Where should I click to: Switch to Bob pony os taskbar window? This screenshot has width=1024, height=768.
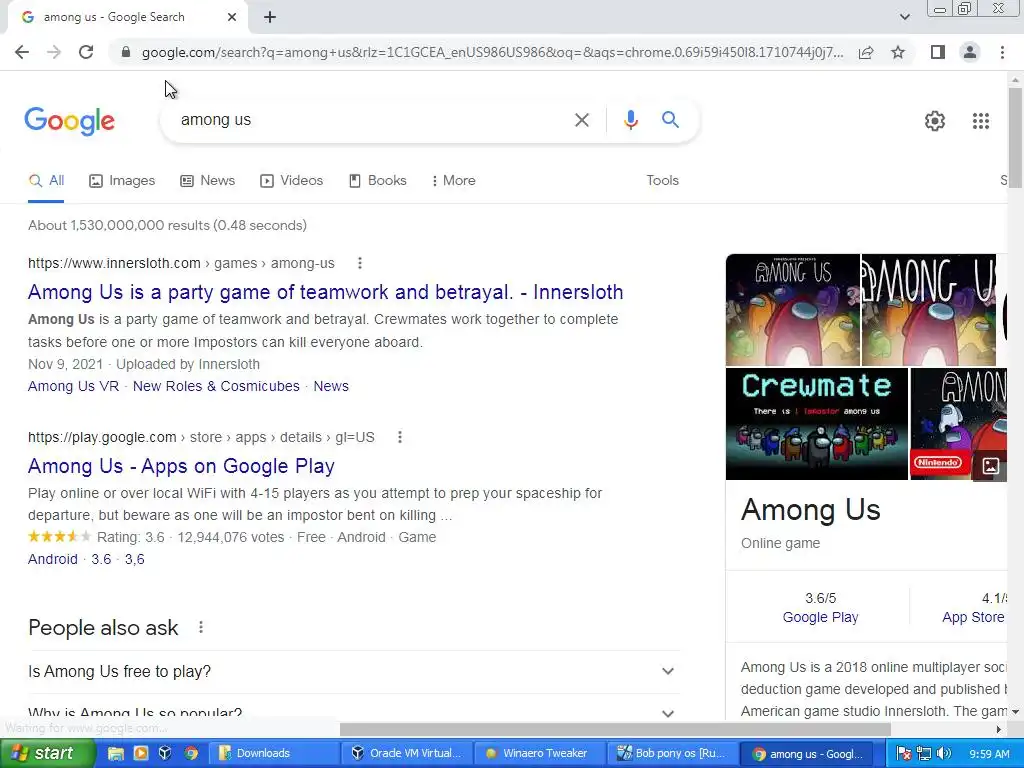point(672,754)
